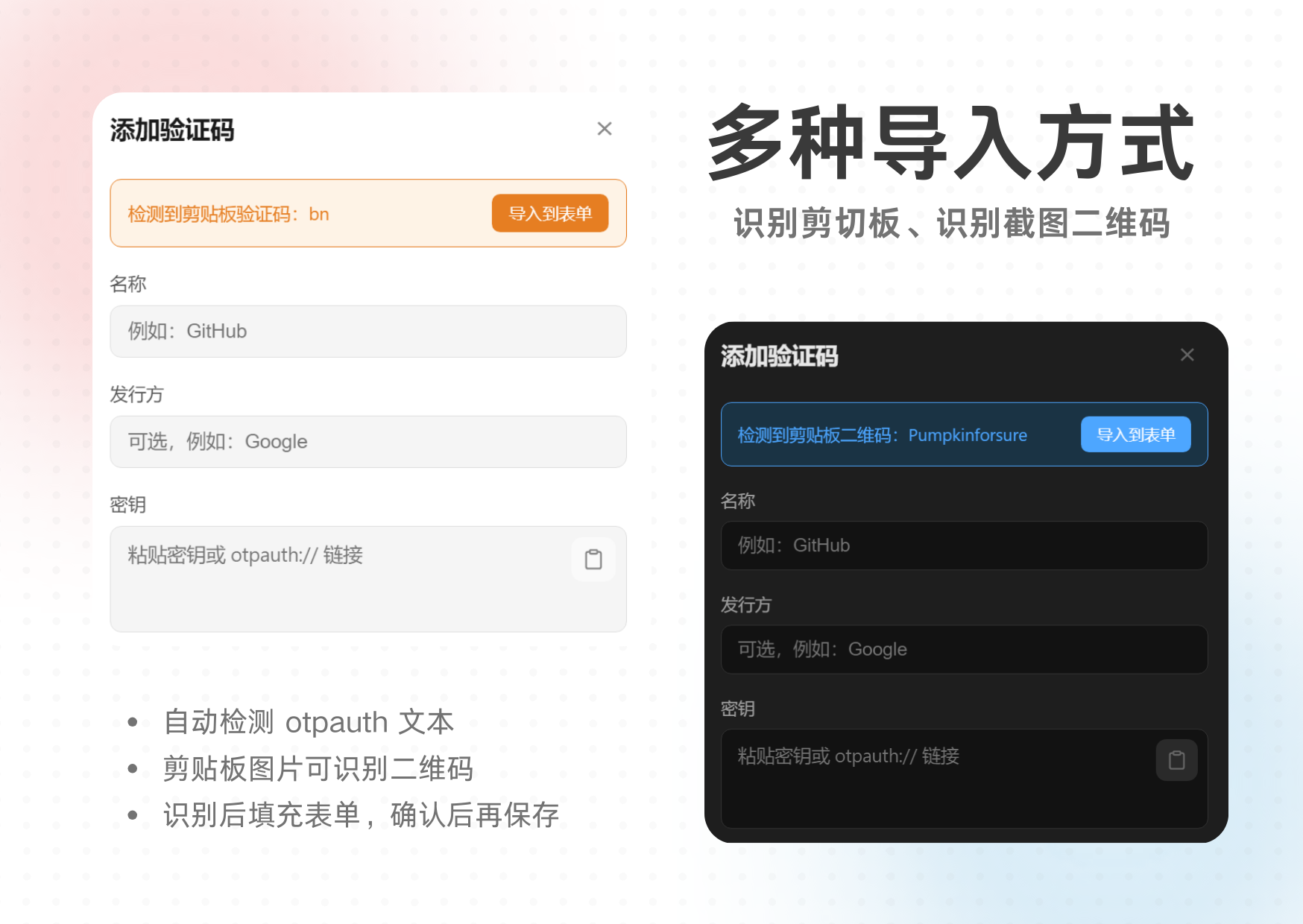Click the large 多种导入方式 heading

(x=950, y=143)
